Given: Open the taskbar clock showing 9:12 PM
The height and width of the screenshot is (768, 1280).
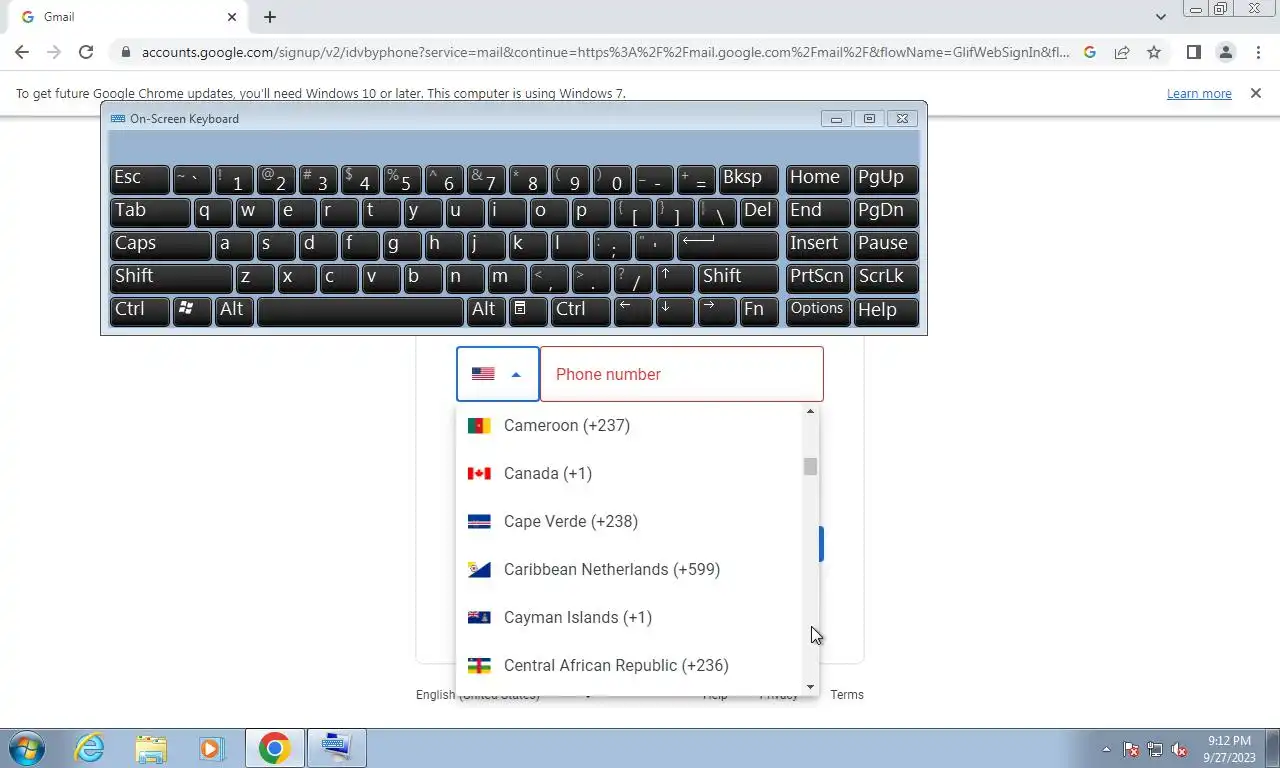Looking at the screenshot, I should (x=1229, y=749).
